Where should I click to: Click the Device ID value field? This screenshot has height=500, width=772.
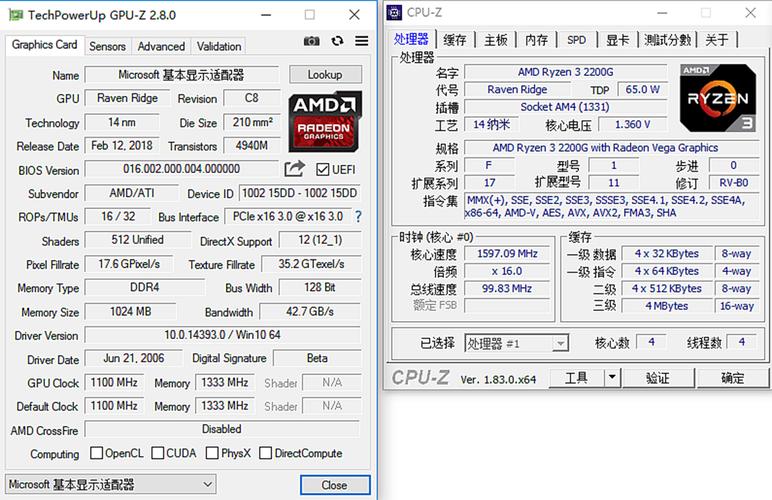coord(299,193)
